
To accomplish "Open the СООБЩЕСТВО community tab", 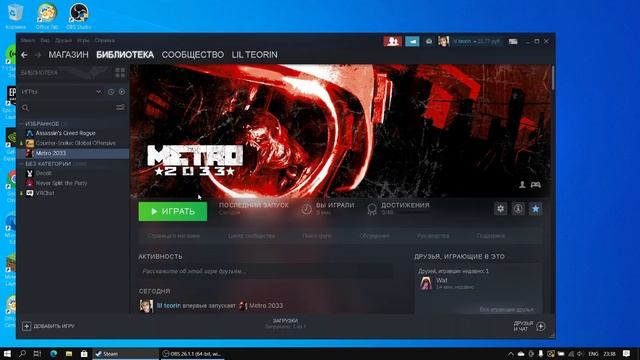I will coord(193,55).
